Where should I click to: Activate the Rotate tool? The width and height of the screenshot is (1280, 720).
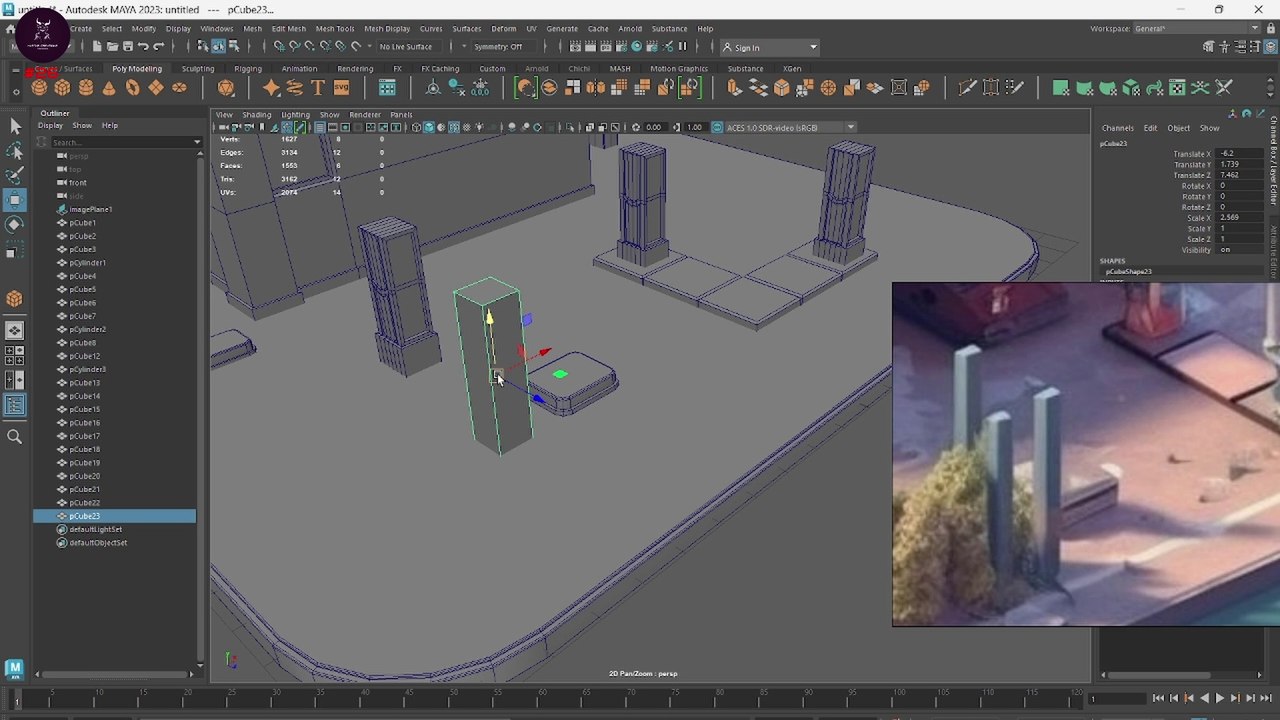[x=14, y=226]
